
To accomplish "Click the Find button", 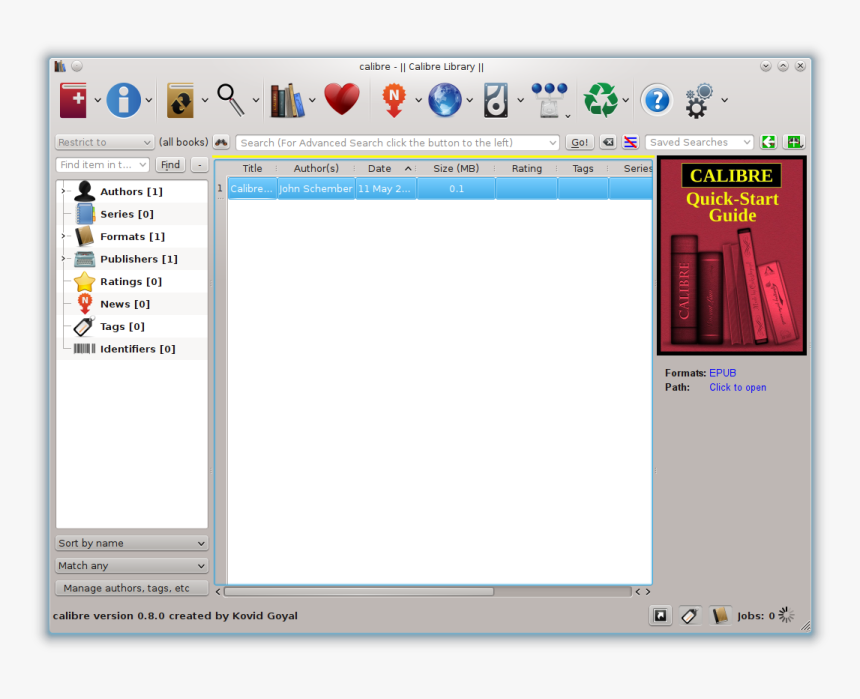I will click(x=170, y=165).
